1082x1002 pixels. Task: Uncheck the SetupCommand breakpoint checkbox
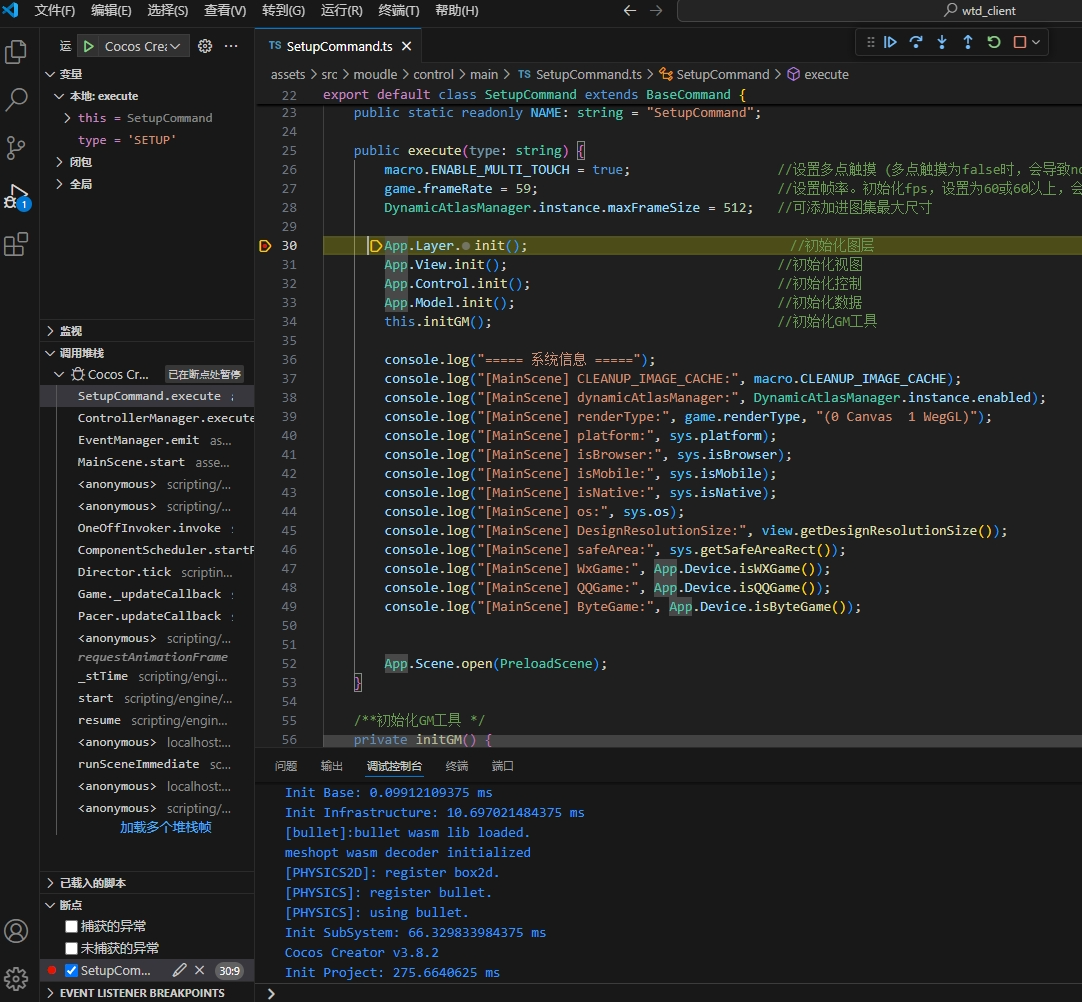pos(71,970)
